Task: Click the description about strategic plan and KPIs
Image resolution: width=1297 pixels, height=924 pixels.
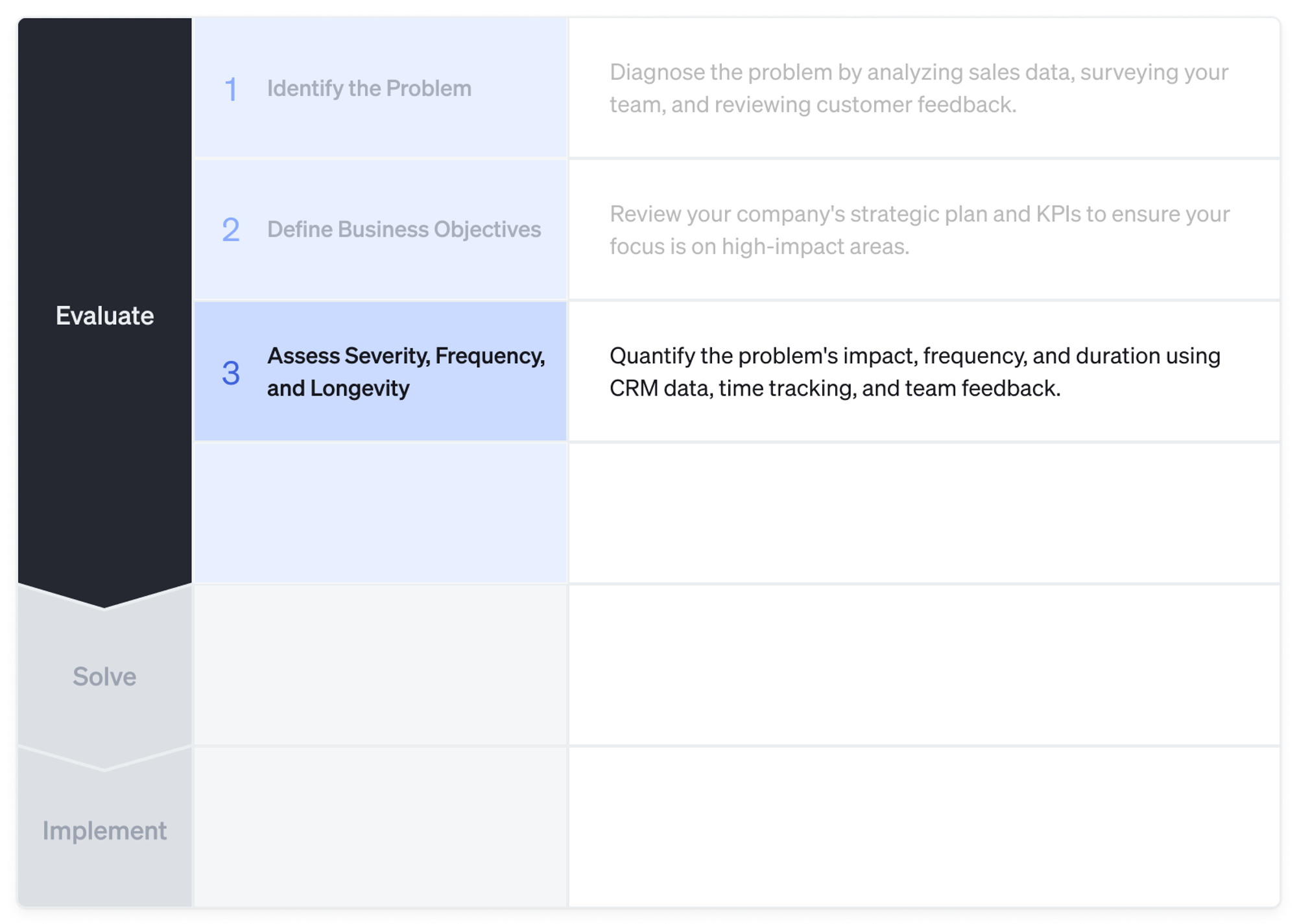Action: (x=918, y=230)
